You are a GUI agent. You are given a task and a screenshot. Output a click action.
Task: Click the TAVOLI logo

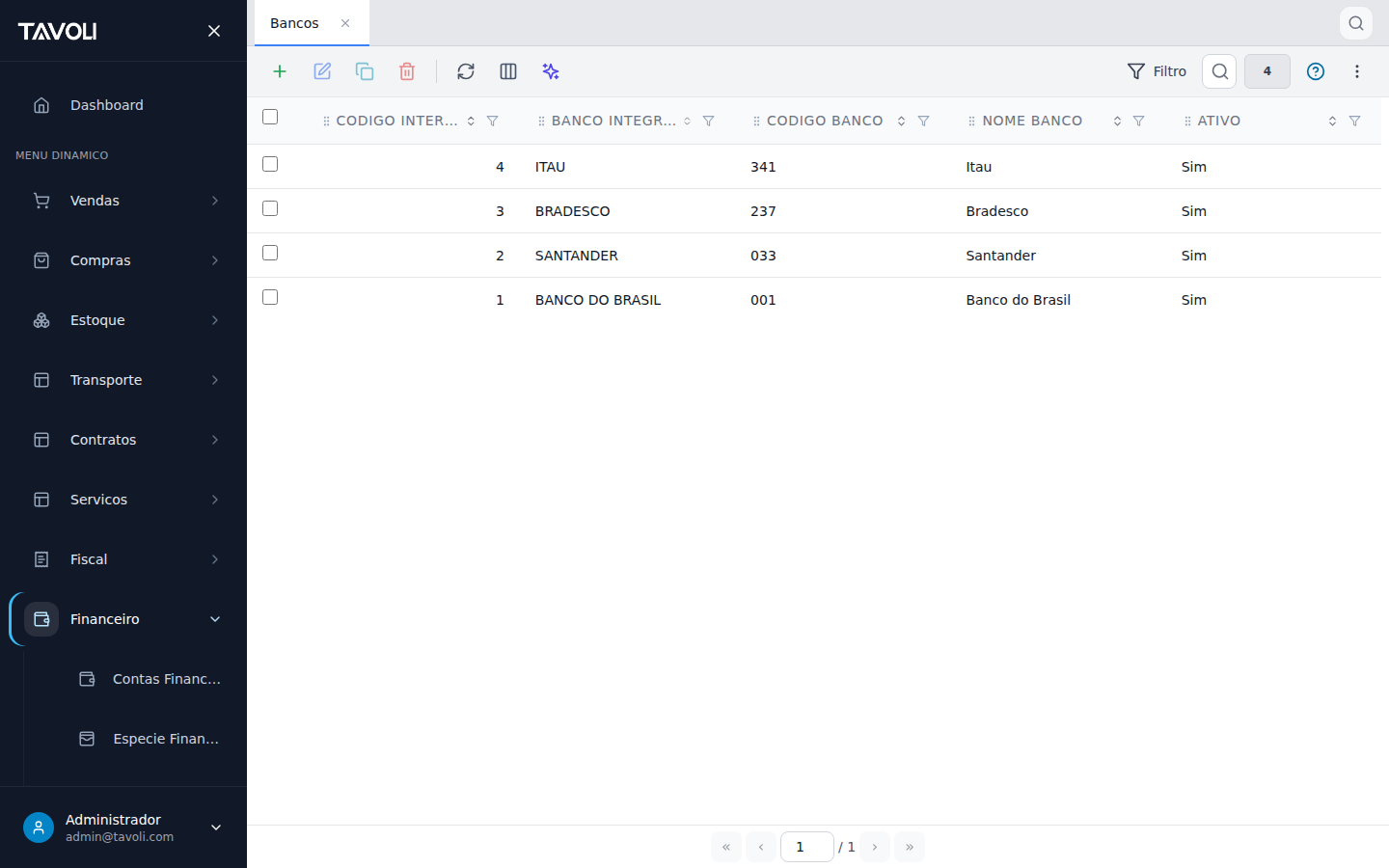point(57,31)
